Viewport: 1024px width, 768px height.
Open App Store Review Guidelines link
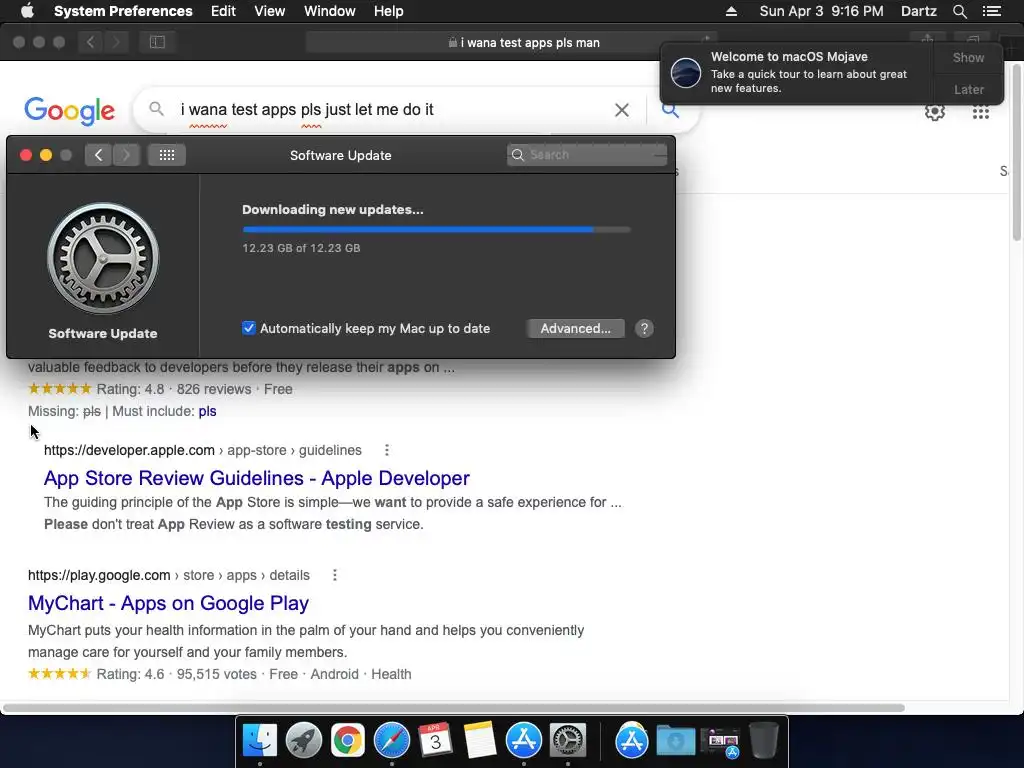coord(257,478)
